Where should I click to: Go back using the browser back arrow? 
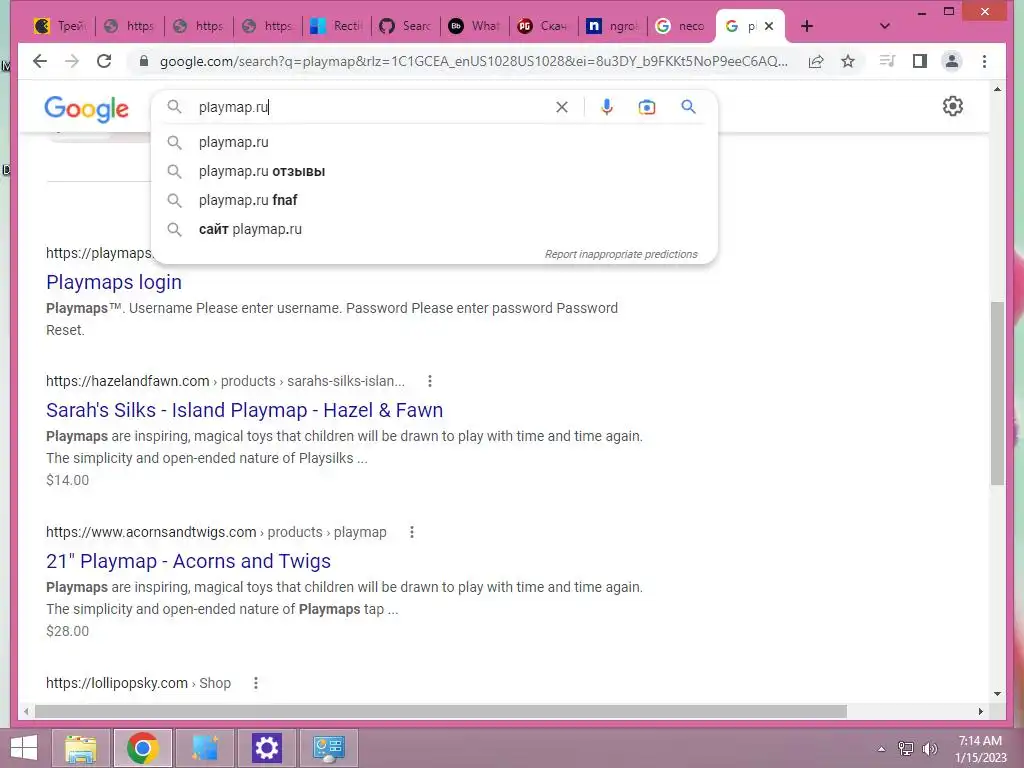40,61
